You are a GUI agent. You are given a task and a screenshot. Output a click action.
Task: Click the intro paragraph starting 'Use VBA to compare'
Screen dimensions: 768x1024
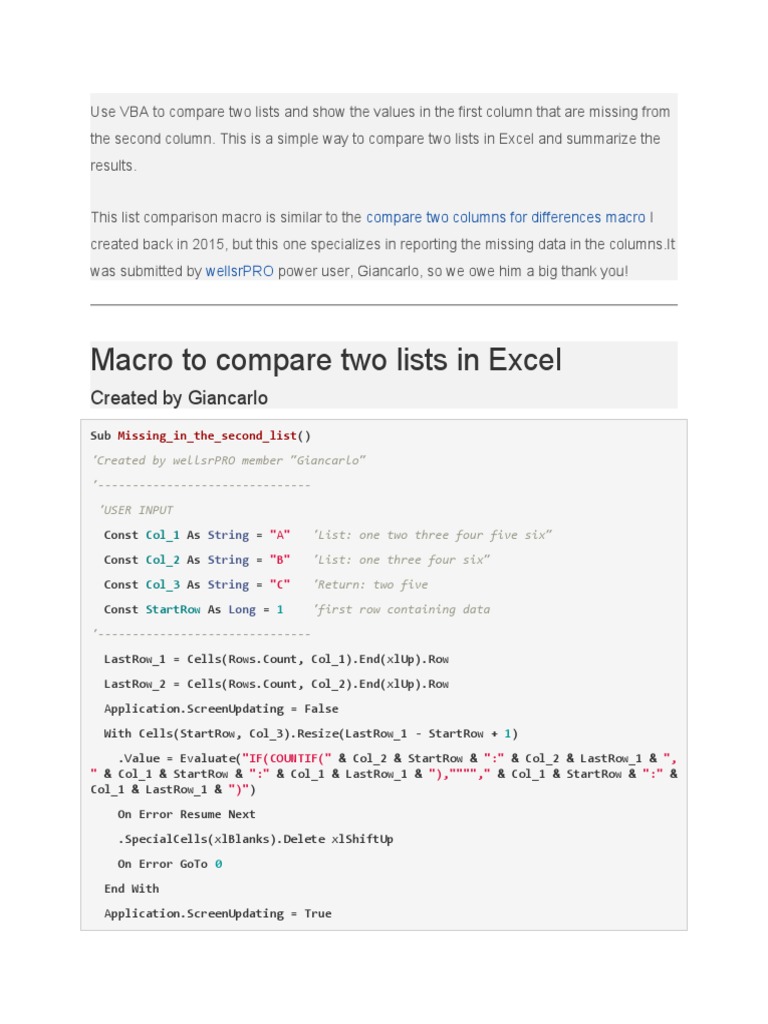click(x=380, y=138)
